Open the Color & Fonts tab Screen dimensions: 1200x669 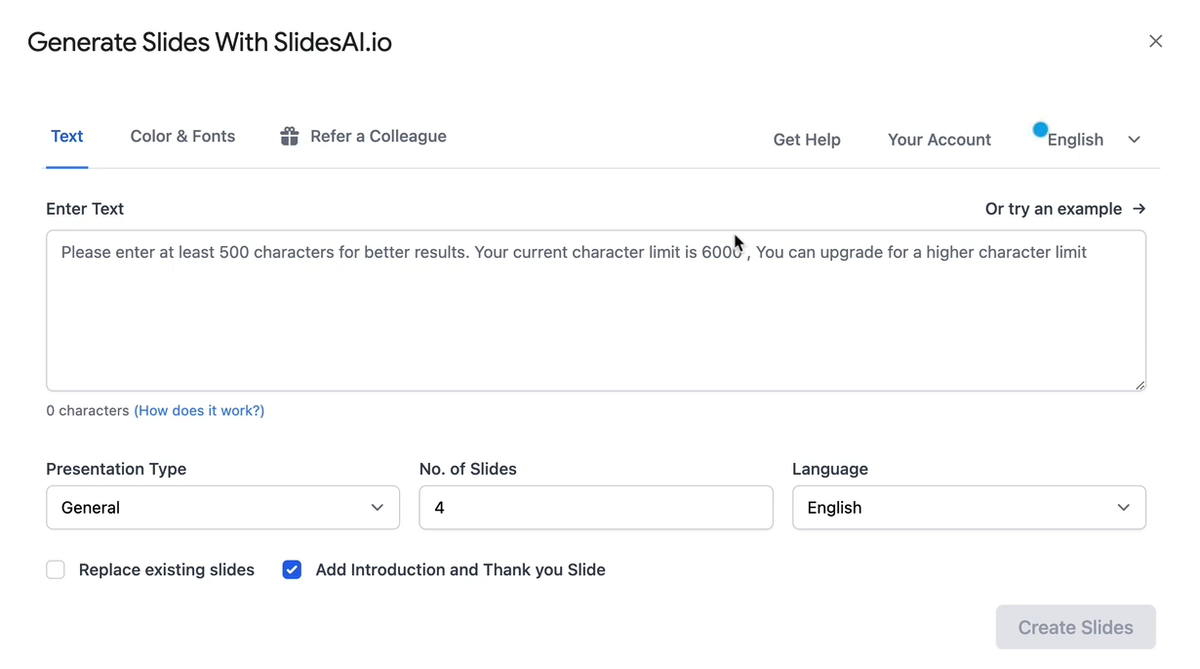coord(183,136)
